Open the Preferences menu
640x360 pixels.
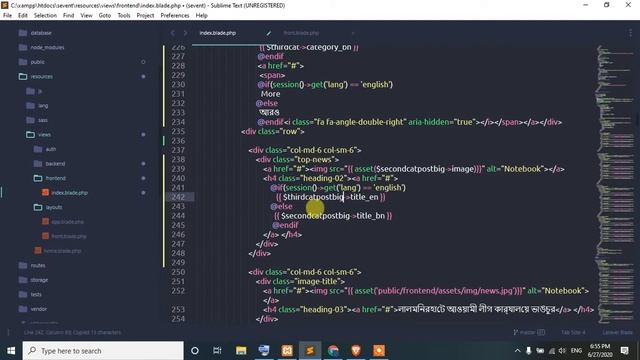[175, 16]
